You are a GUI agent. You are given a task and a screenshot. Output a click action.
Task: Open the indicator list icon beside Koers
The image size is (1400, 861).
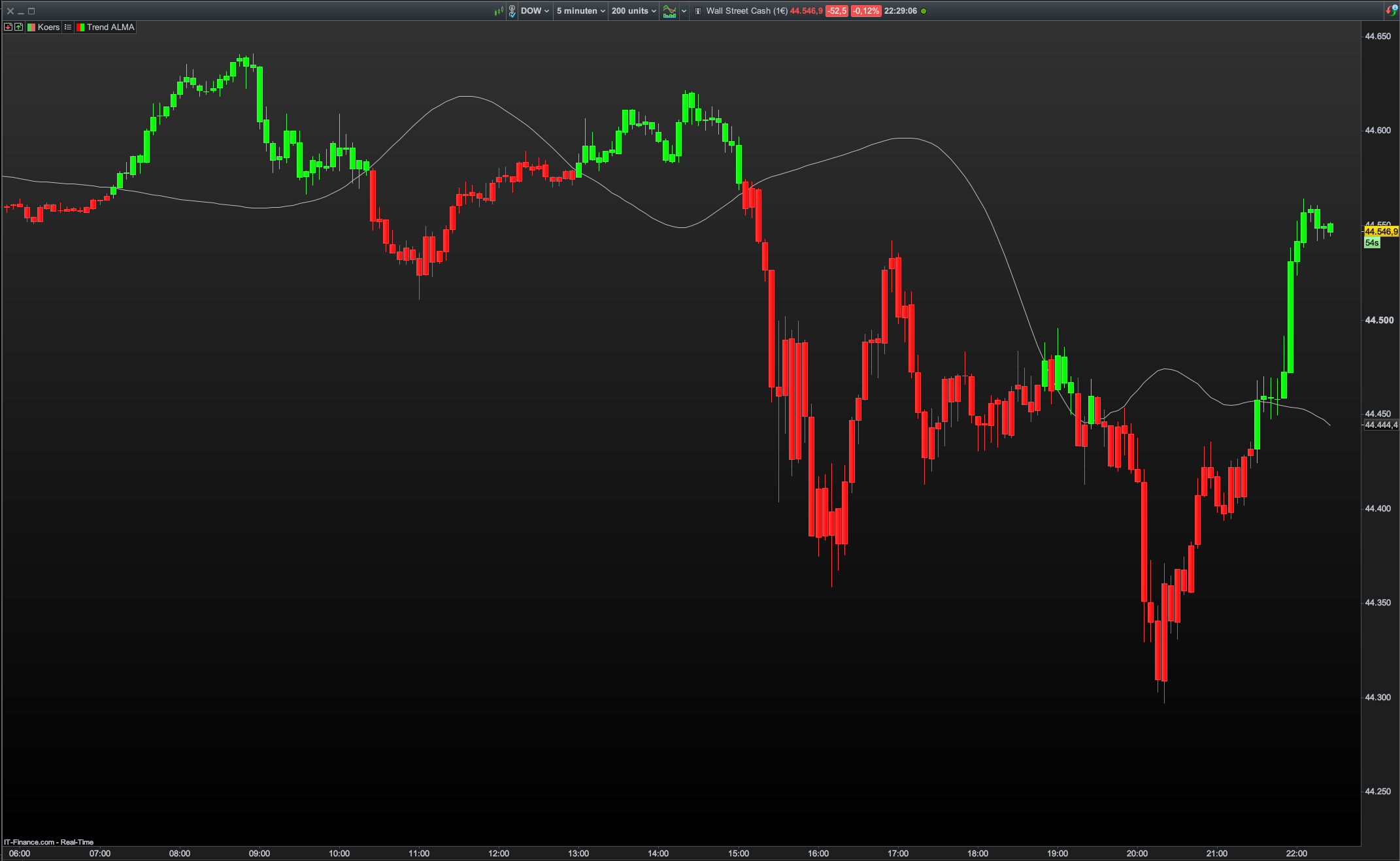(x=67, y=27)
